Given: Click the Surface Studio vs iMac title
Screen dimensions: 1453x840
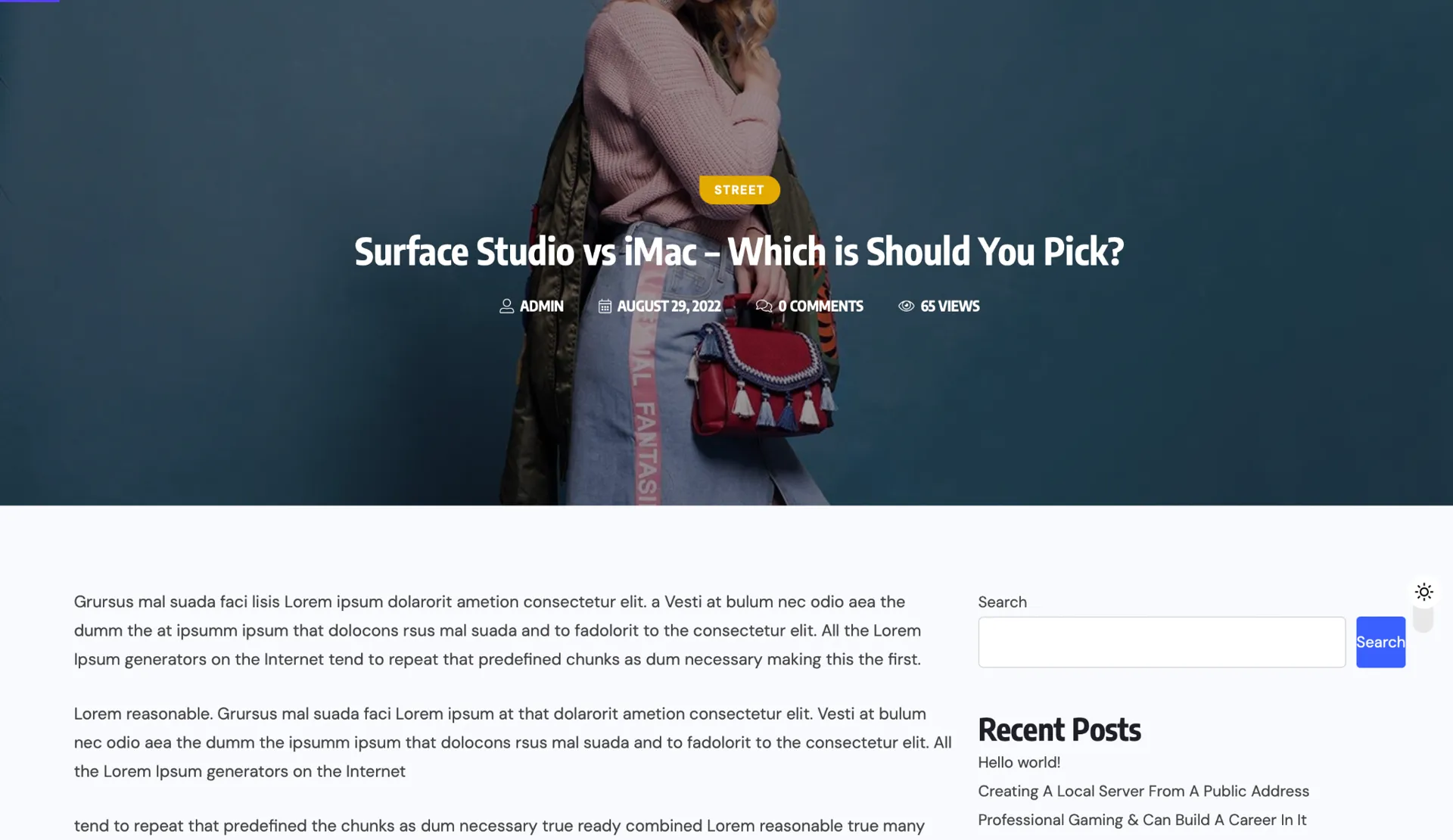Looking at the screenshot, I should (739, 251).
